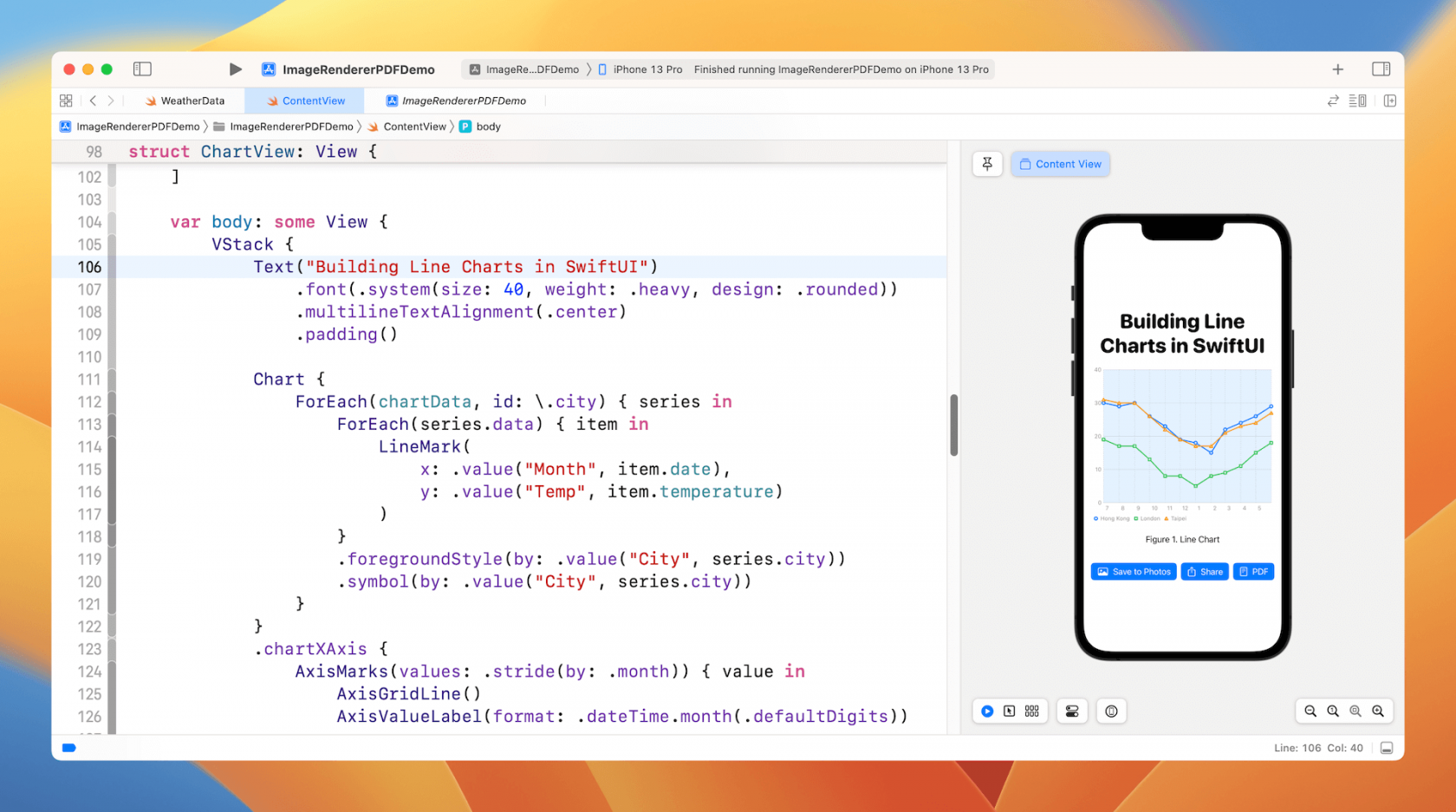Zoom in on the canvas preview
Image resolution: width=1456 pixels, height=812 pixels.
1378,711
